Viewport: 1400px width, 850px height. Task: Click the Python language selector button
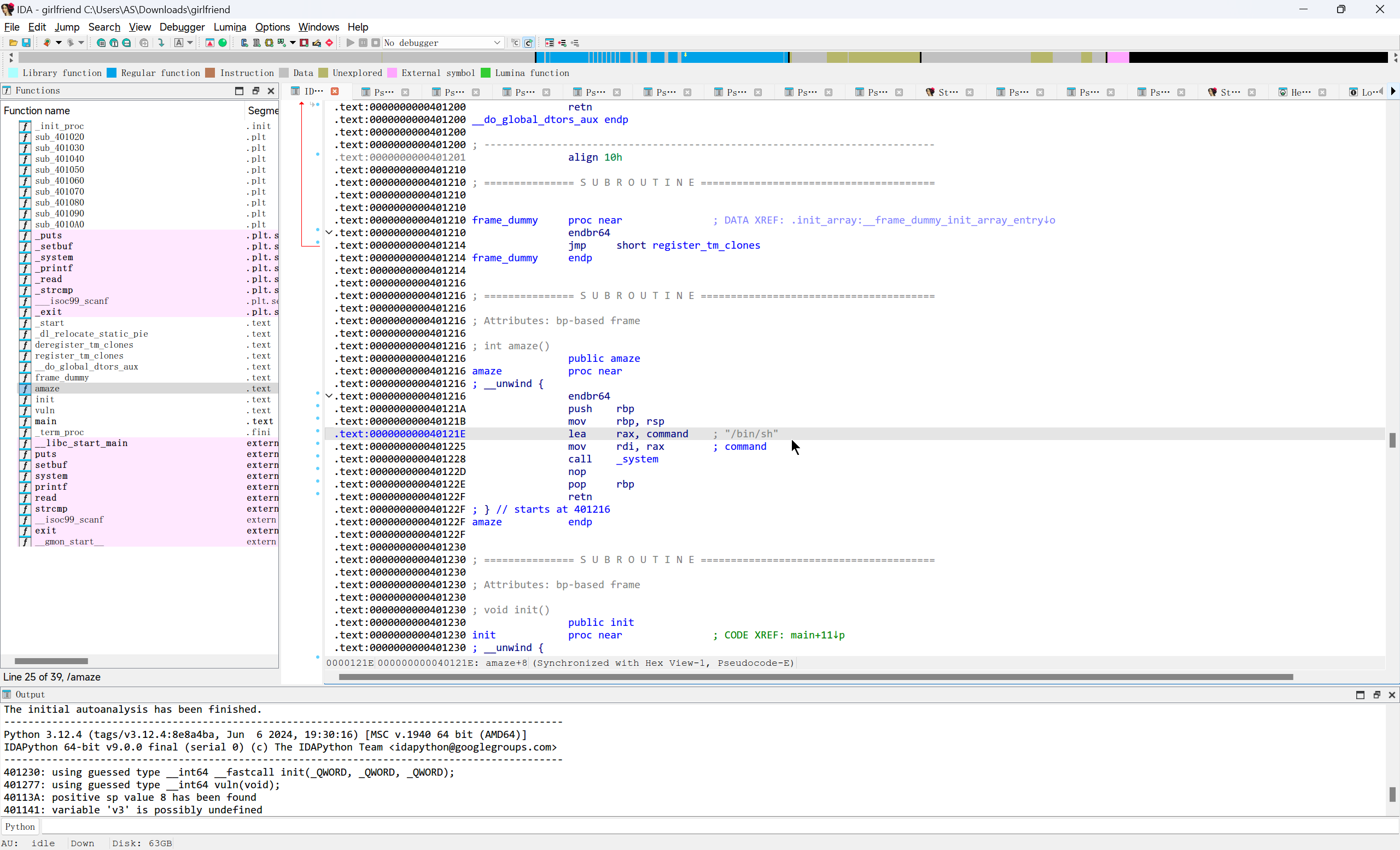(x=20, y=826)
